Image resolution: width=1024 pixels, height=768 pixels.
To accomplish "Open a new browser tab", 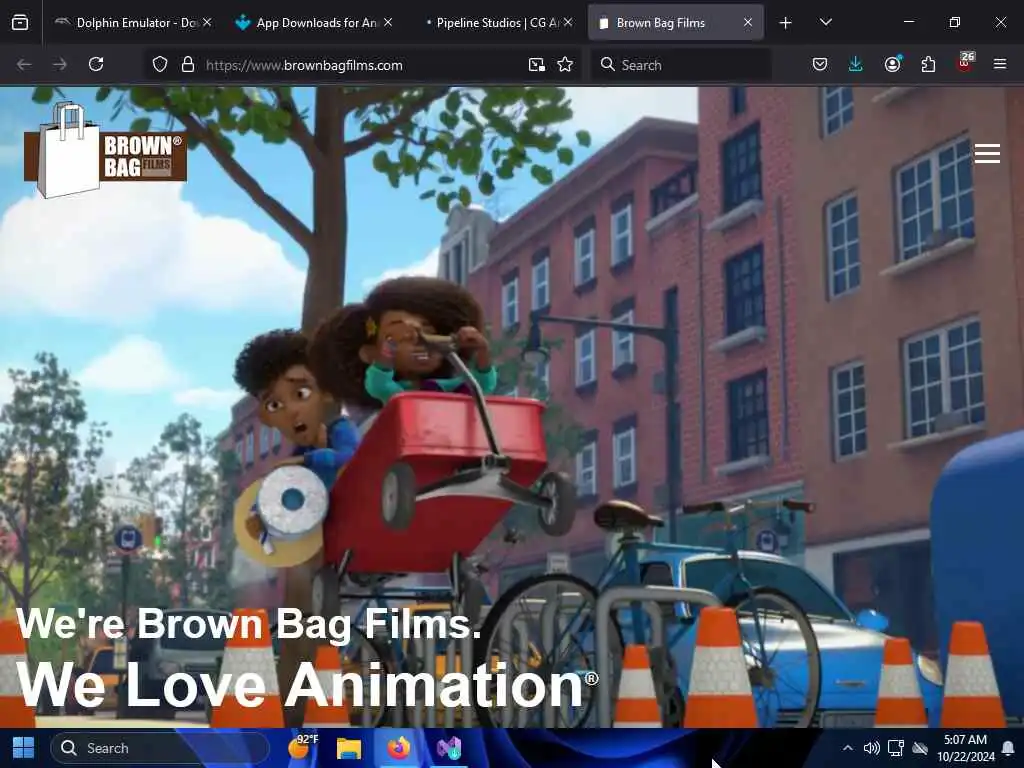I will (x=786, y=23).
